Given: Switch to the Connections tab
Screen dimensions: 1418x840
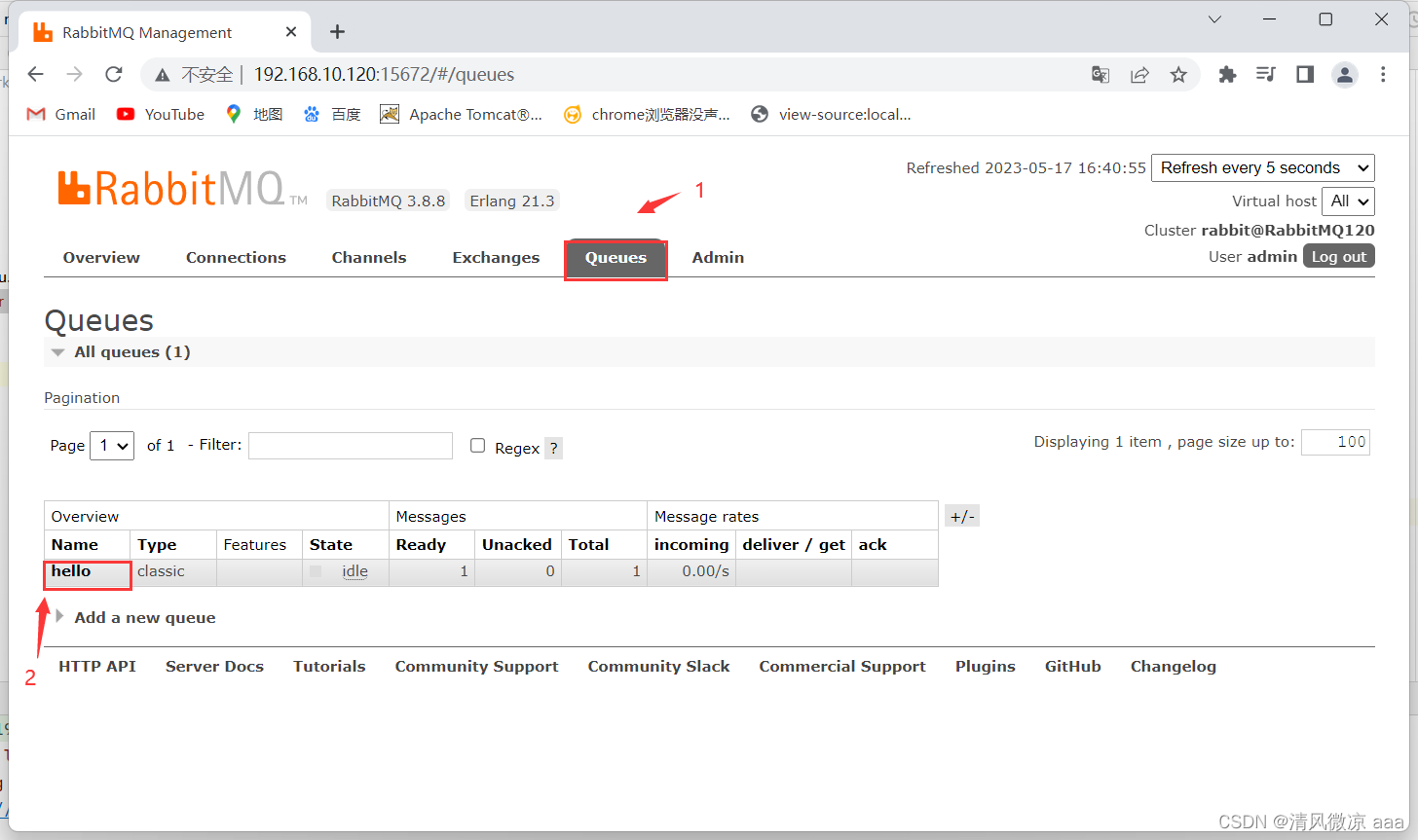Looking at the screenshot, I should coord(236,258).
